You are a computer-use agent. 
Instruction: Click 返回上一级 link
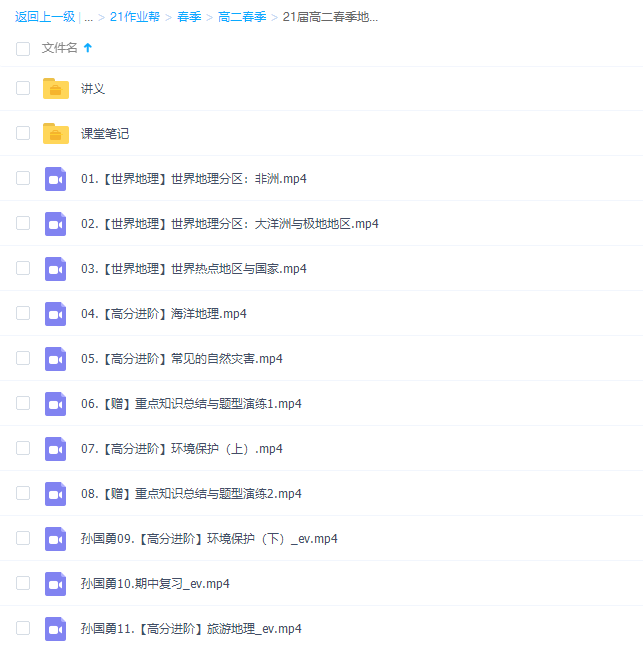(x=45, y=17)
